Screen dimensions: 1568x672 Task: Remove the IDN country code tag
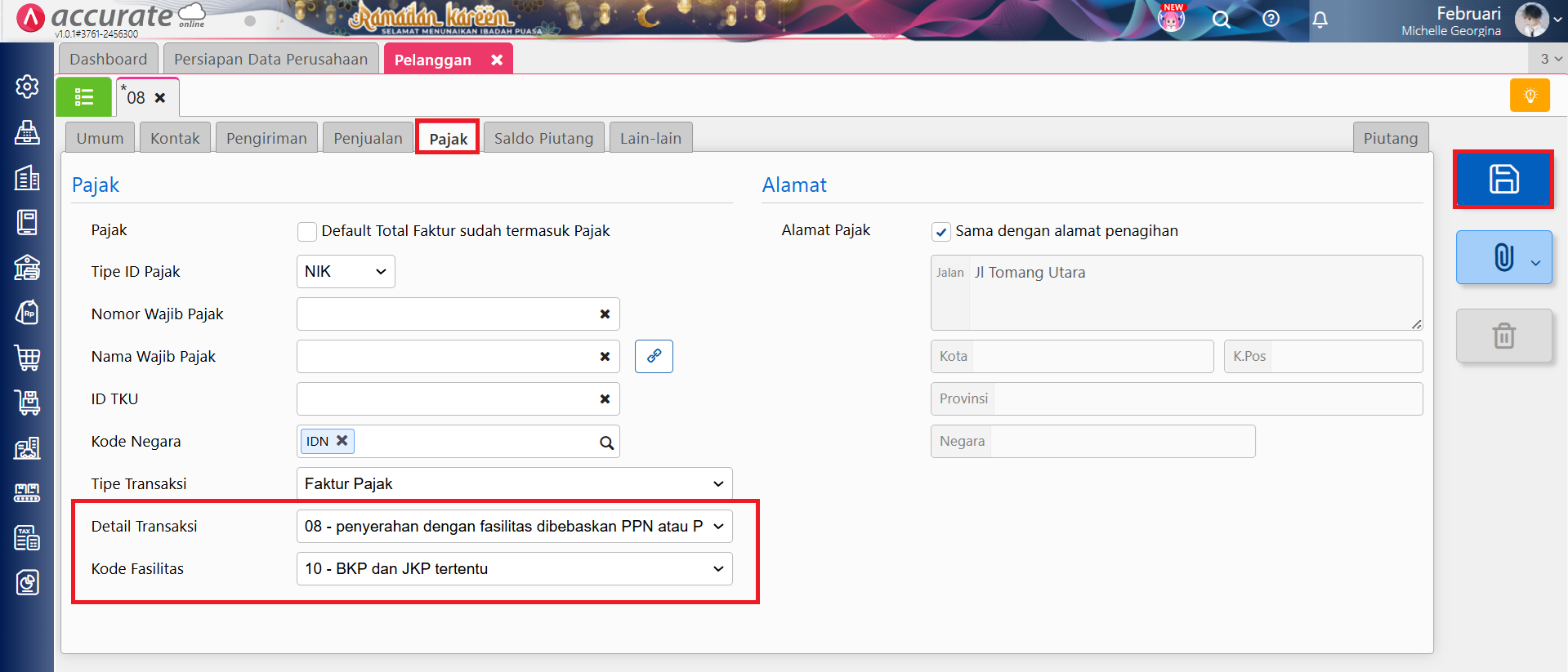tap(342, 441)
